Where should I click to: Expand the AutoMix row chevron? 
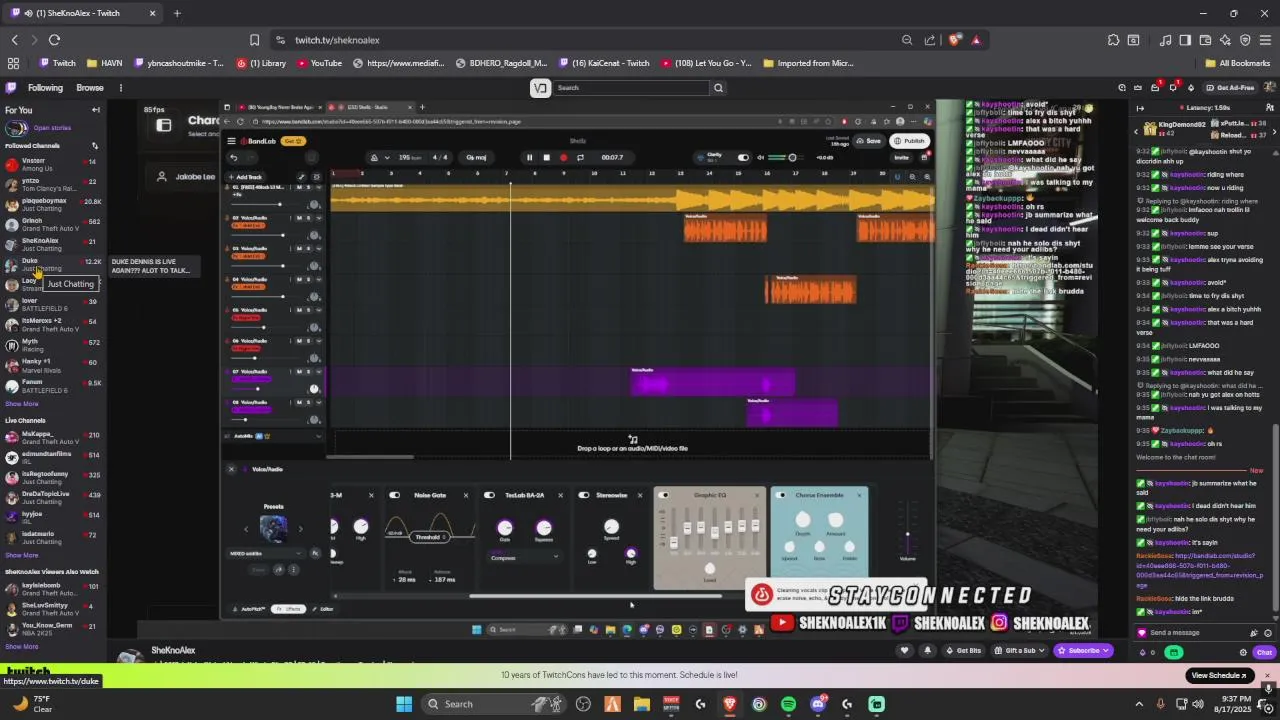tap(318, 436)
